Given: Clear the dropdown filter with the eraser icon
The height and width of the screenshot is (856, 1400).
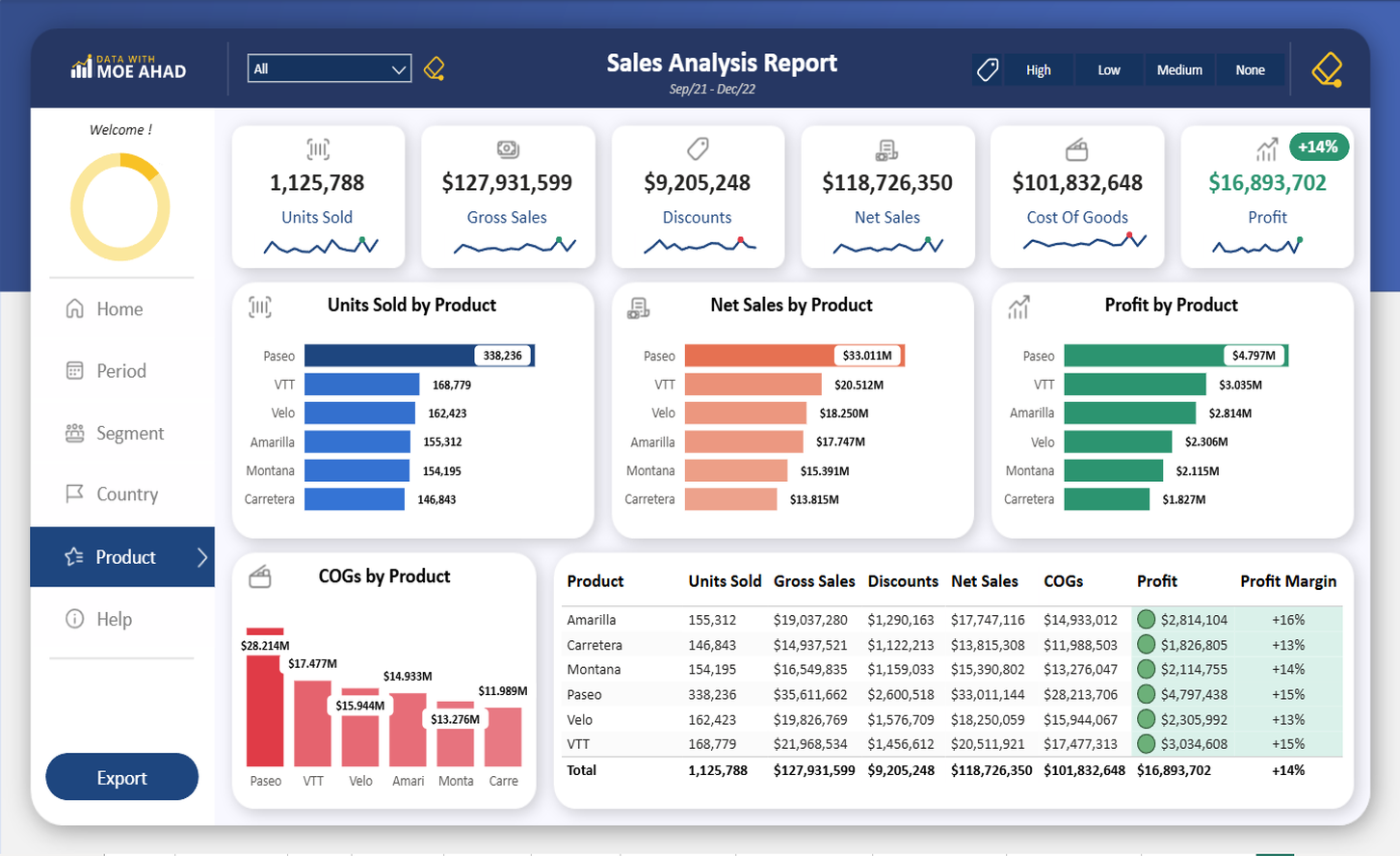Looking at the screenshot, I should click(435, 68).
